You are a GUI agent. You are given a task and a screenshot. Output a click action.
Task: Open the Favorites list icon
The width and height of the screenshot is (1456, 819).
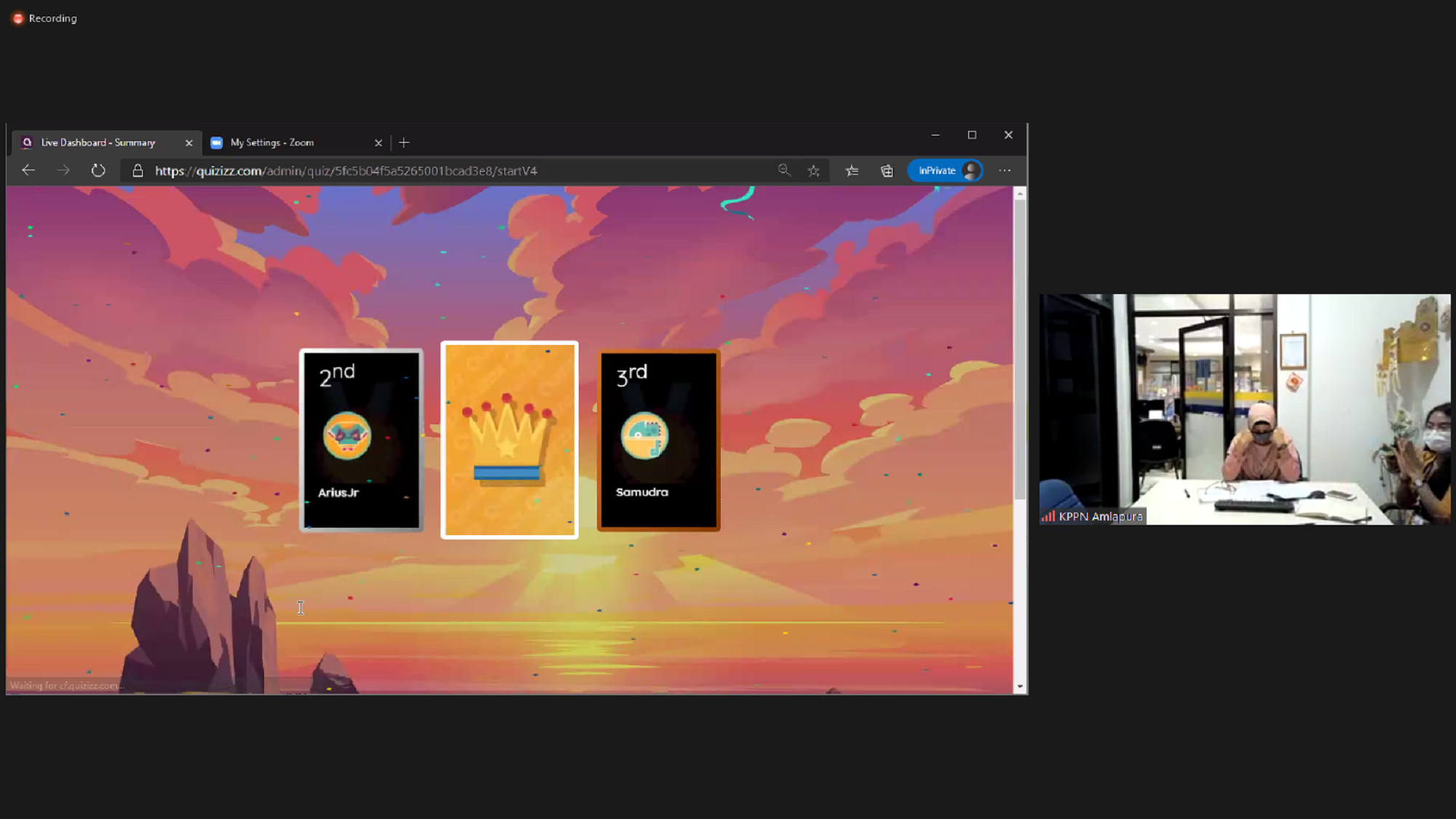pos(852,170)
